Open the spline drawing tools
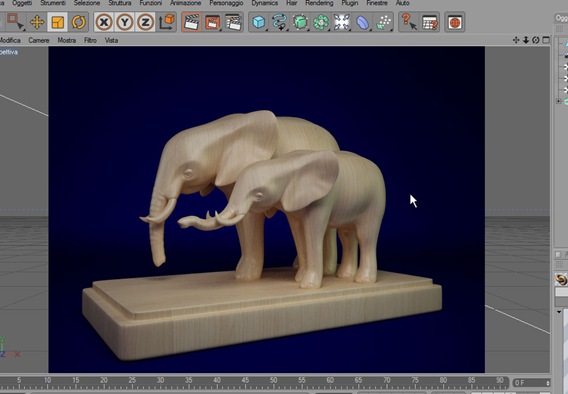 (279, 22)
